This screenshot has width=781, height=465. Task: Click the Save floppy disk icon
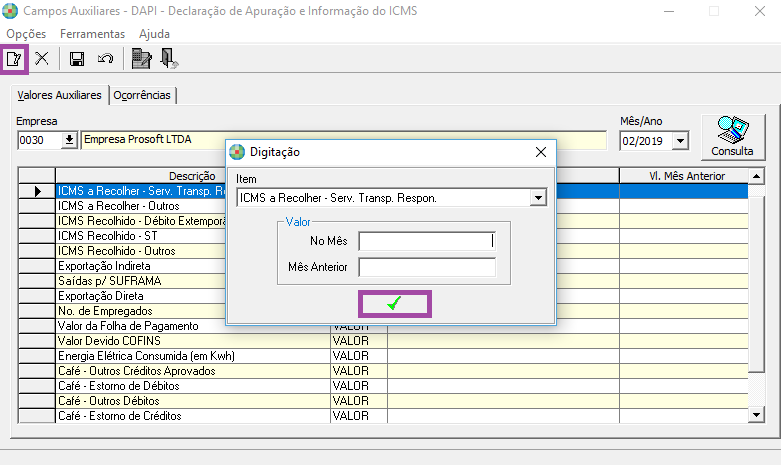click(x=77, y=59)
